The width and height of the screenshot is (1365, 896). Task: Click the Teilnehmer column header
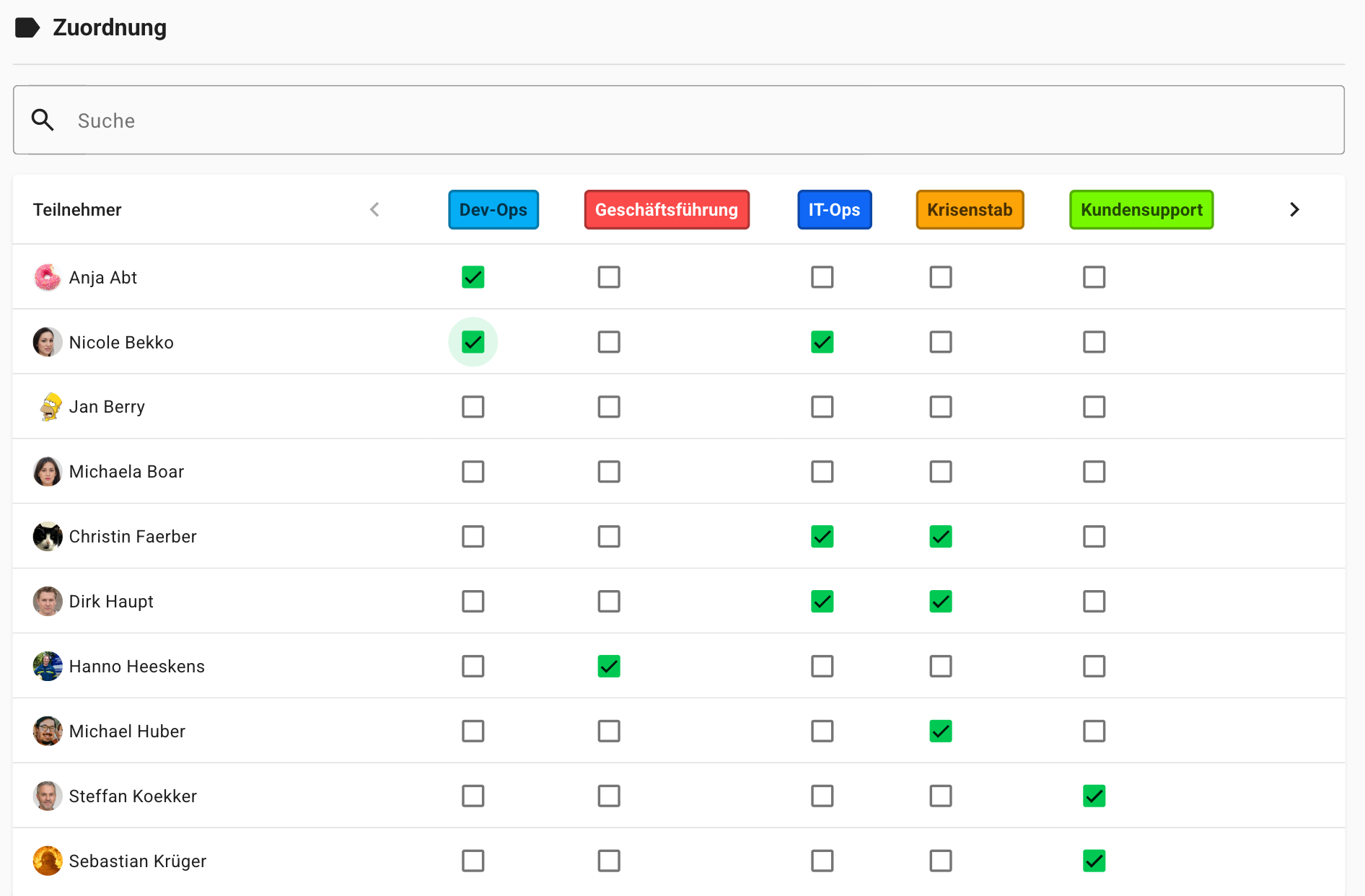point(77,210)
